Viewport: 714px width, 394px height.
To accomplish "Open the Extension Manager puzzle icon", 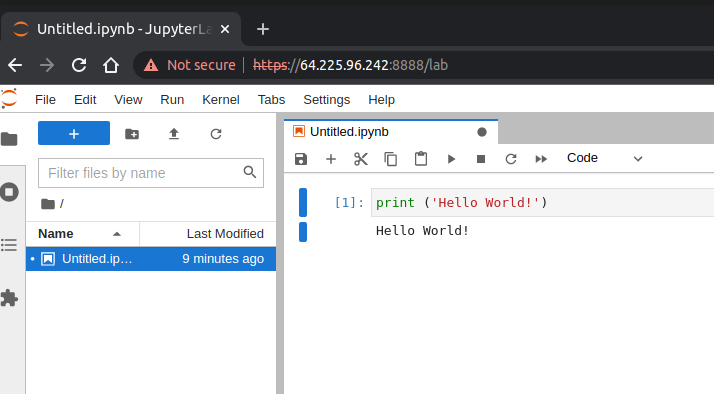I will pyautogui.click(x=9, y=298).
